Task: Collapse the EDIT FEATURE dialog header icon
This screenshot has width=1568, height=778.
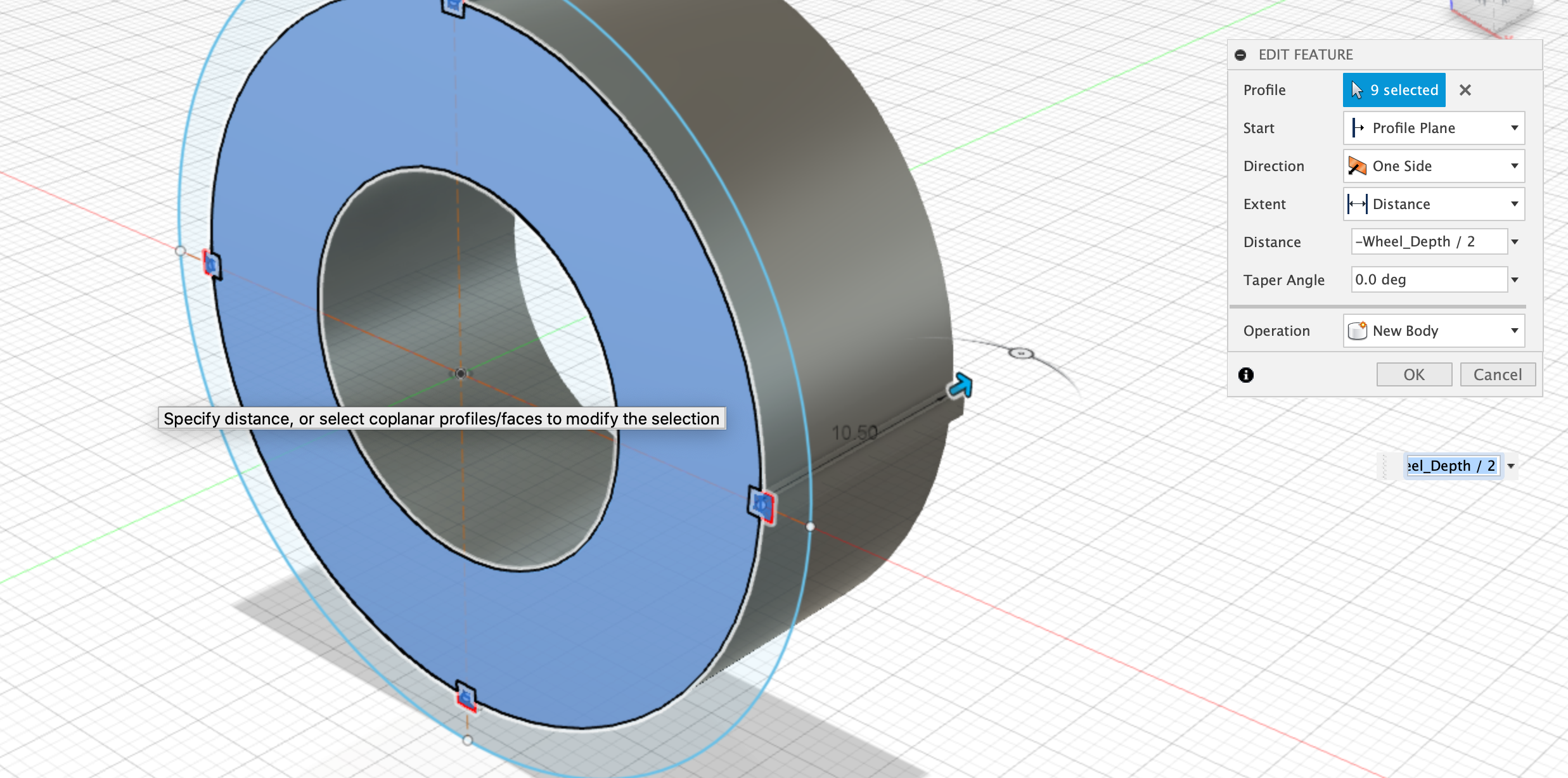Action: tap(1240, 55)
